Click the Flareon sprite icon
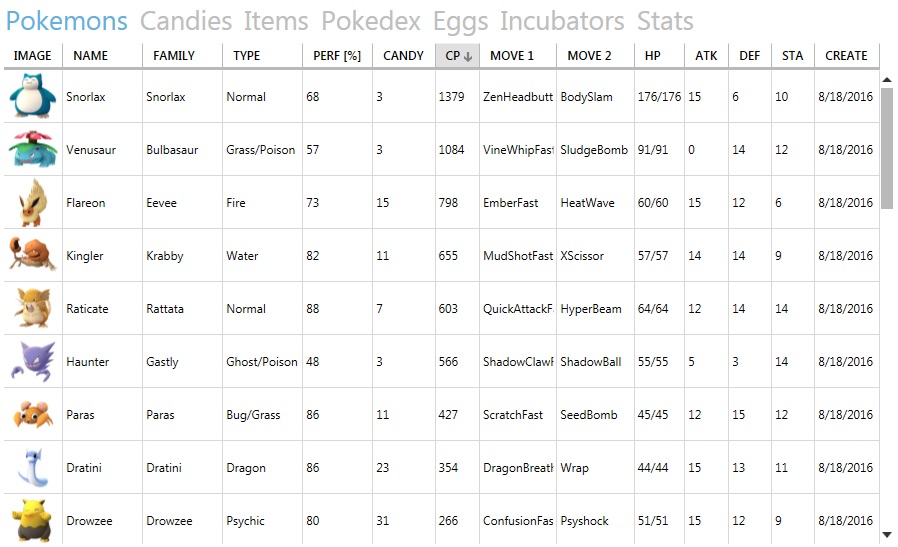Viewport: 898px width, 547px height. pos(33,202)
